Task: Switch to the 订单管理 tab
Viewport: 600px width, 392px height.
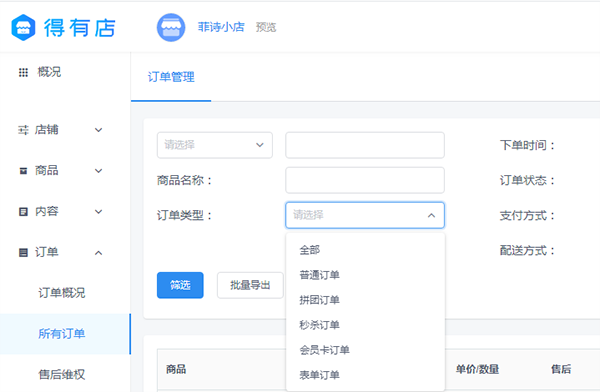Action: coord(171,77)
